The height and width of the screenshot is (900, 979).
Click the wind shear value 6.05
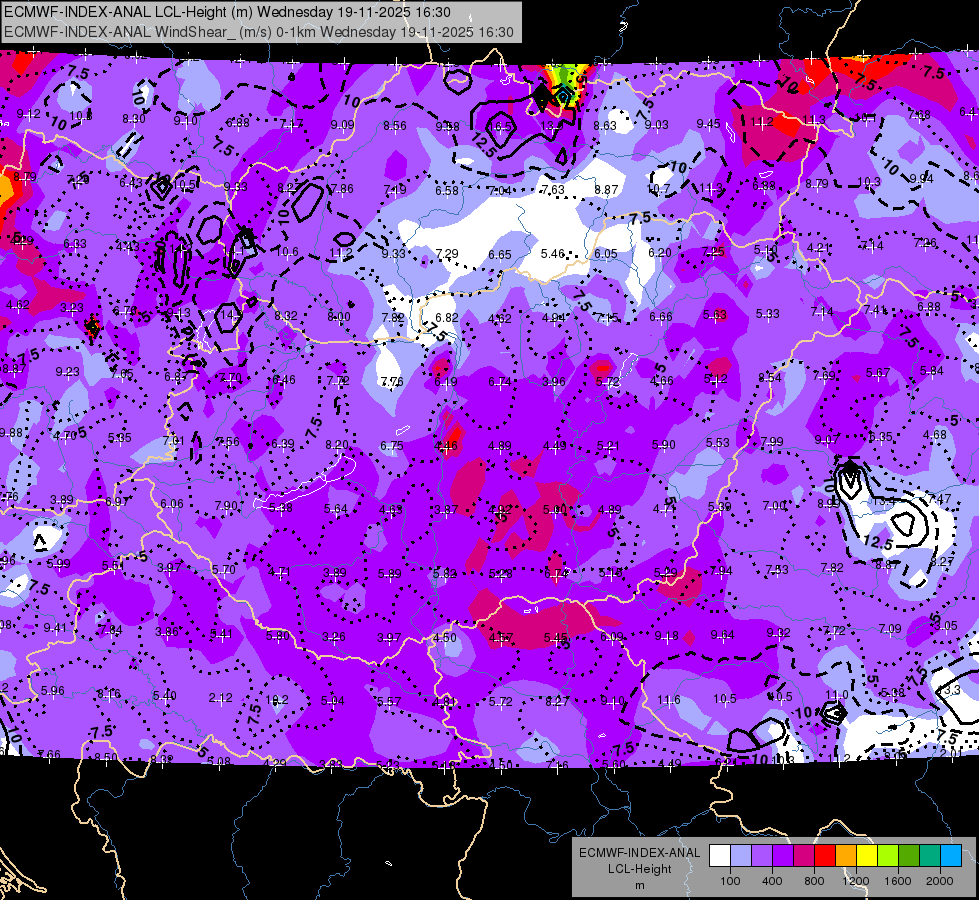(x=606, y=254)
